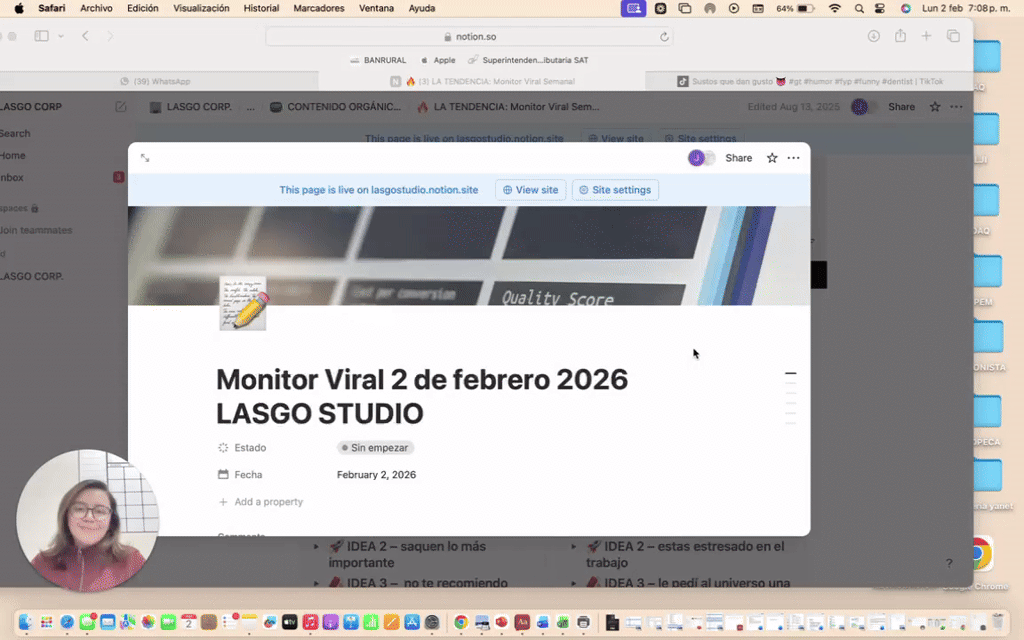This screenshot has height=640, width=1024.
Task: Open Control Center in menu bar
Action: pyautogui.click(x=880, y=8)
